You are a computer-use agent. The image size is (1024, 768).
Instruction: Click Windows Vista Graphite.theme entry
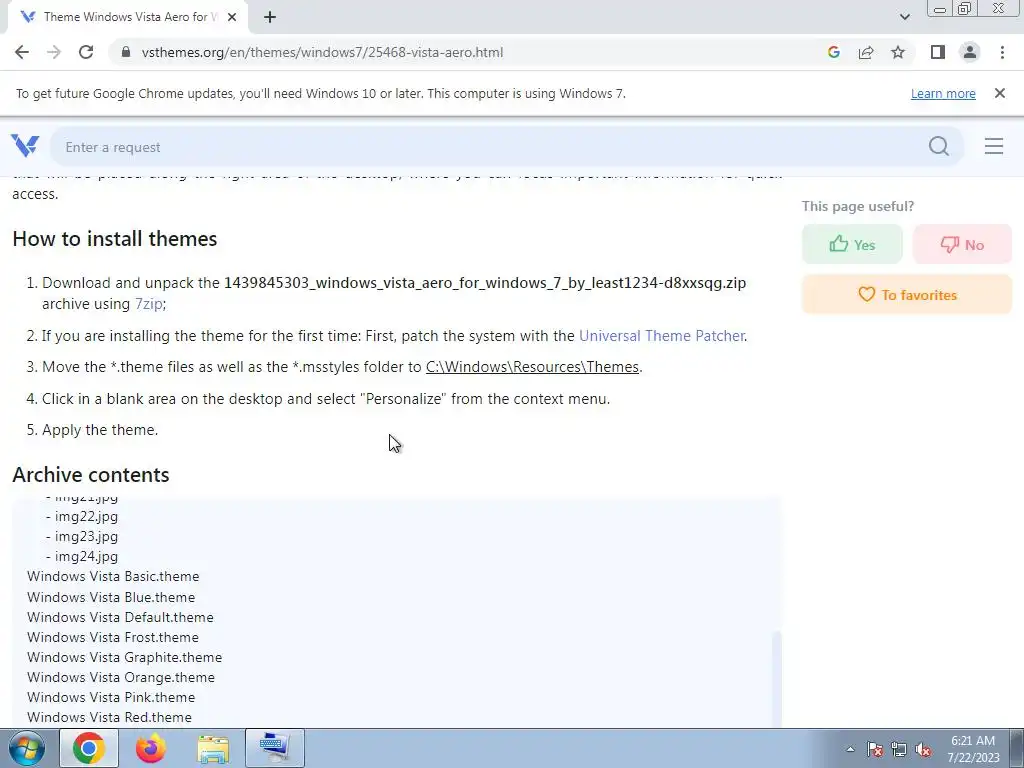(x=125, y=658)
